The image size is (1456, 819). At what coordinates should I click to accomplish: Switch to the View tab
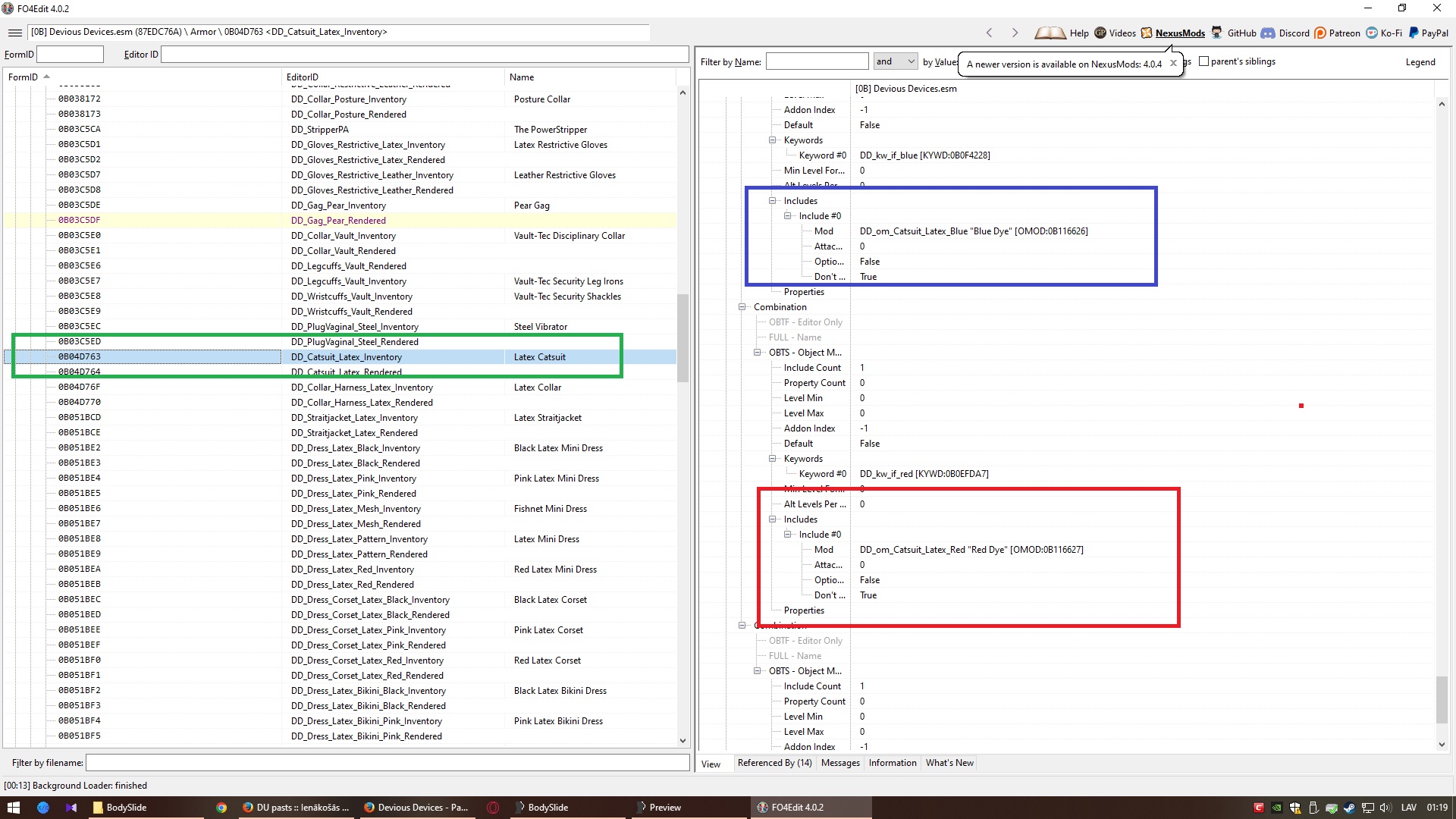tap(711, 764)
